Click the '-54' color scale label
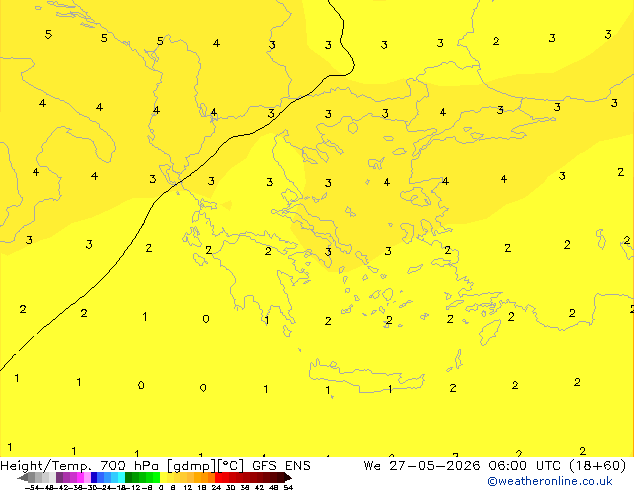The width and height of the screenshot is (634, 490). (x=32, y=487)
